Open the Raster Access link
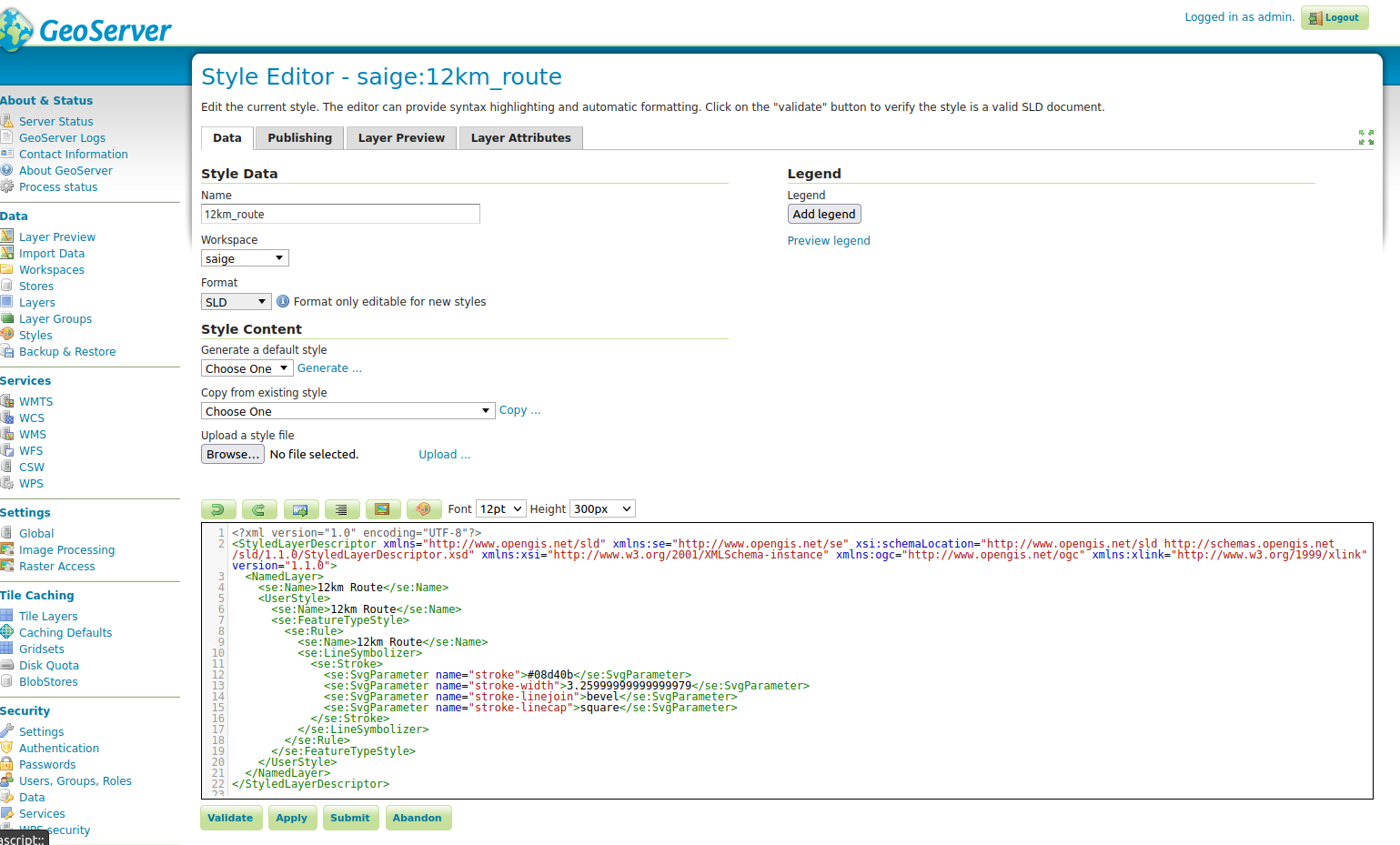The image size is (1400, 845). click(x=57, y=566)
